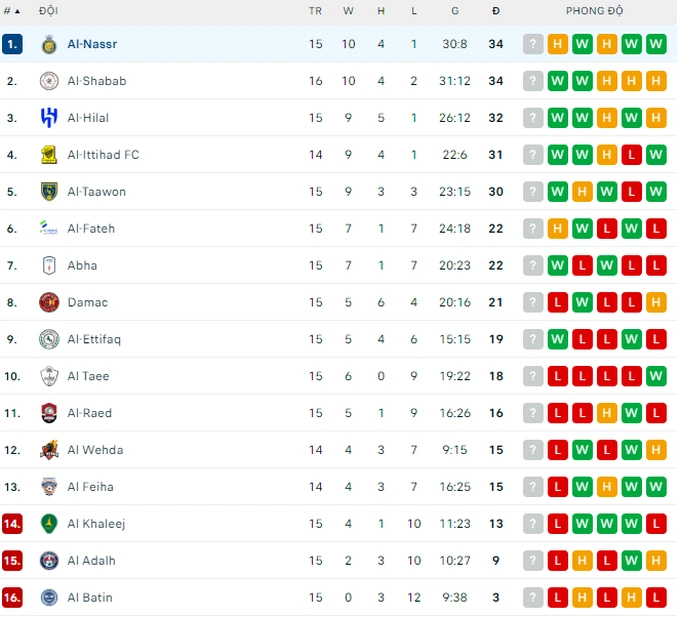Click the Al Khaleej green crest
This screenshot has width=680, height=617.
[x=49, y=523]
